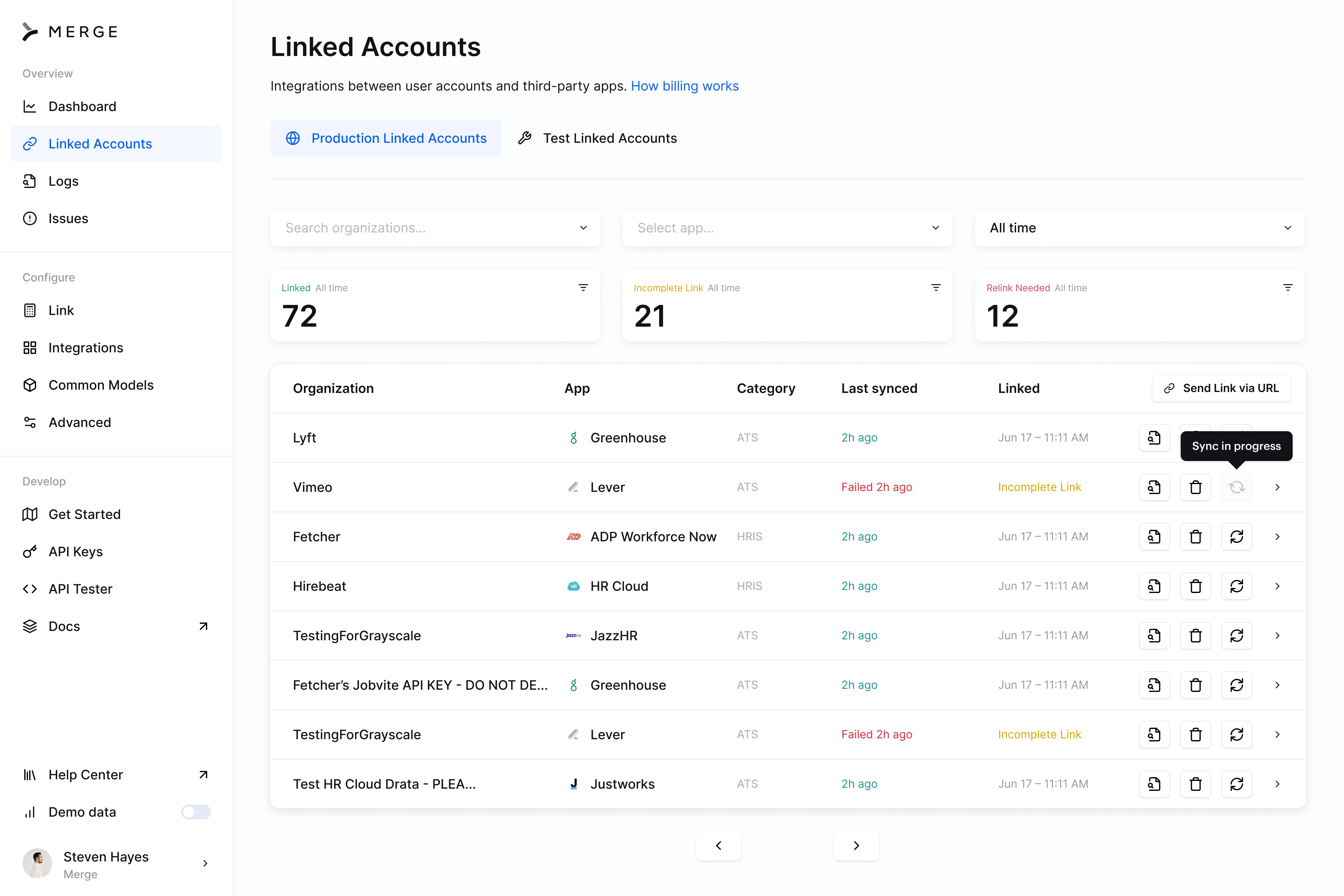Viewport: 1344px width, 896px height.
Task: Open logs for the Fetcher's Jobvite row
Action: (x=1154, y=685)
